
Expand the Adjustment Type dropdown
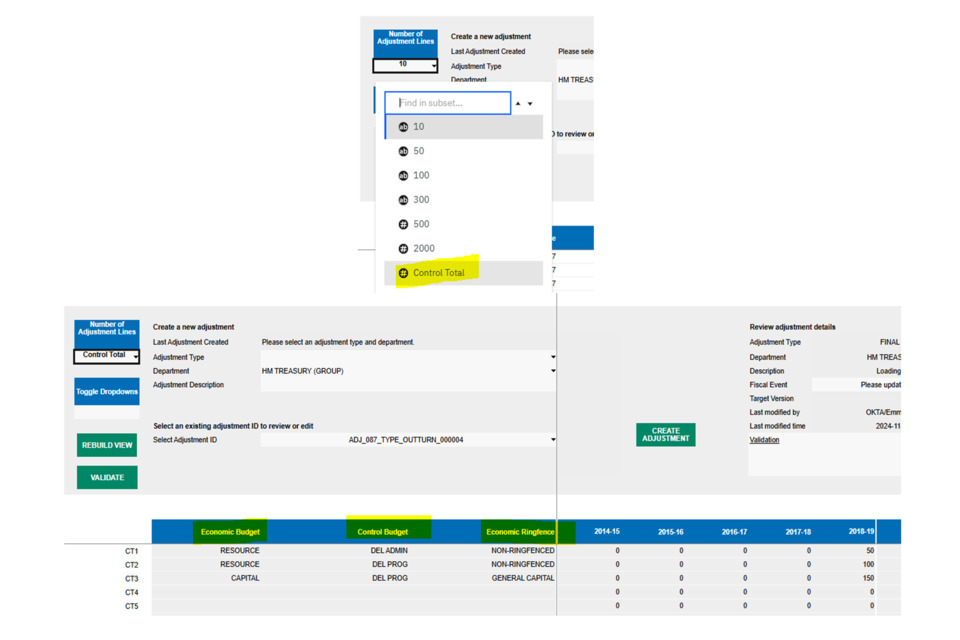coord(552,357)
